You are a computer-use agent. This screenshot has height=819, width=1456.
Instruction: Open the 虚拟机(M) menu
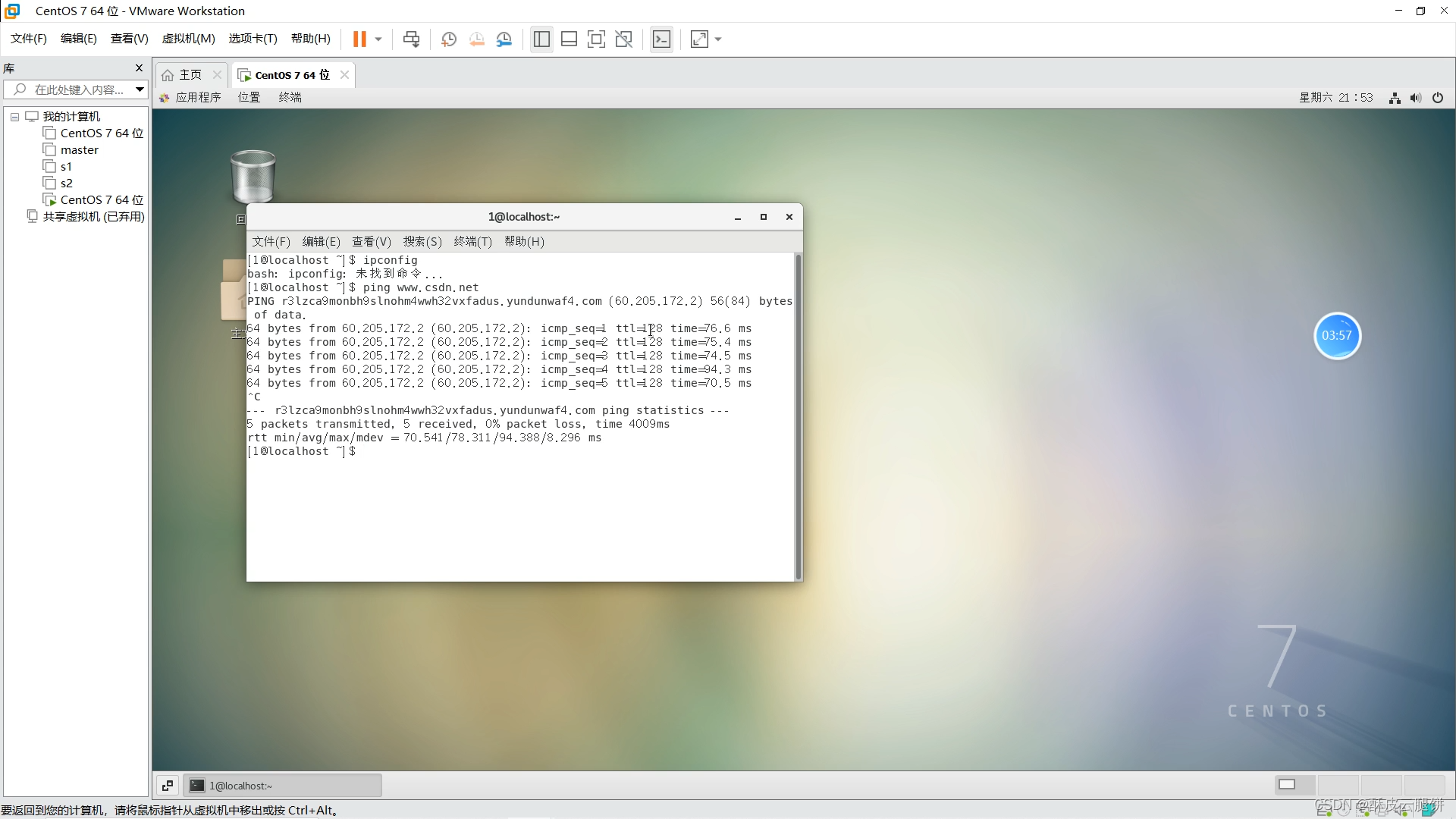188,38
